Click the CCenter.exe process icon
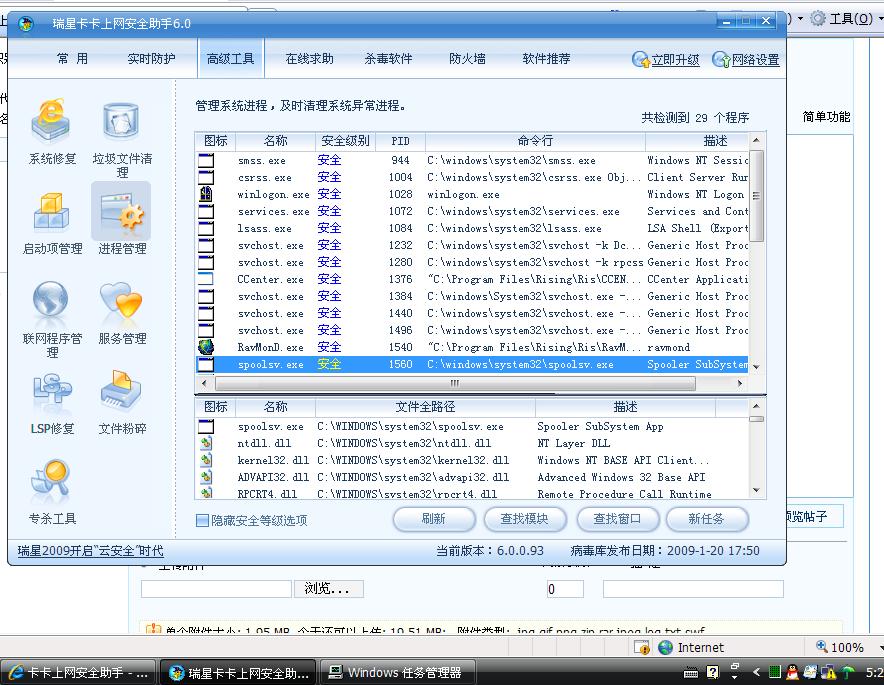The width and height of the screenshot is (884, 685). click(206, 279)
